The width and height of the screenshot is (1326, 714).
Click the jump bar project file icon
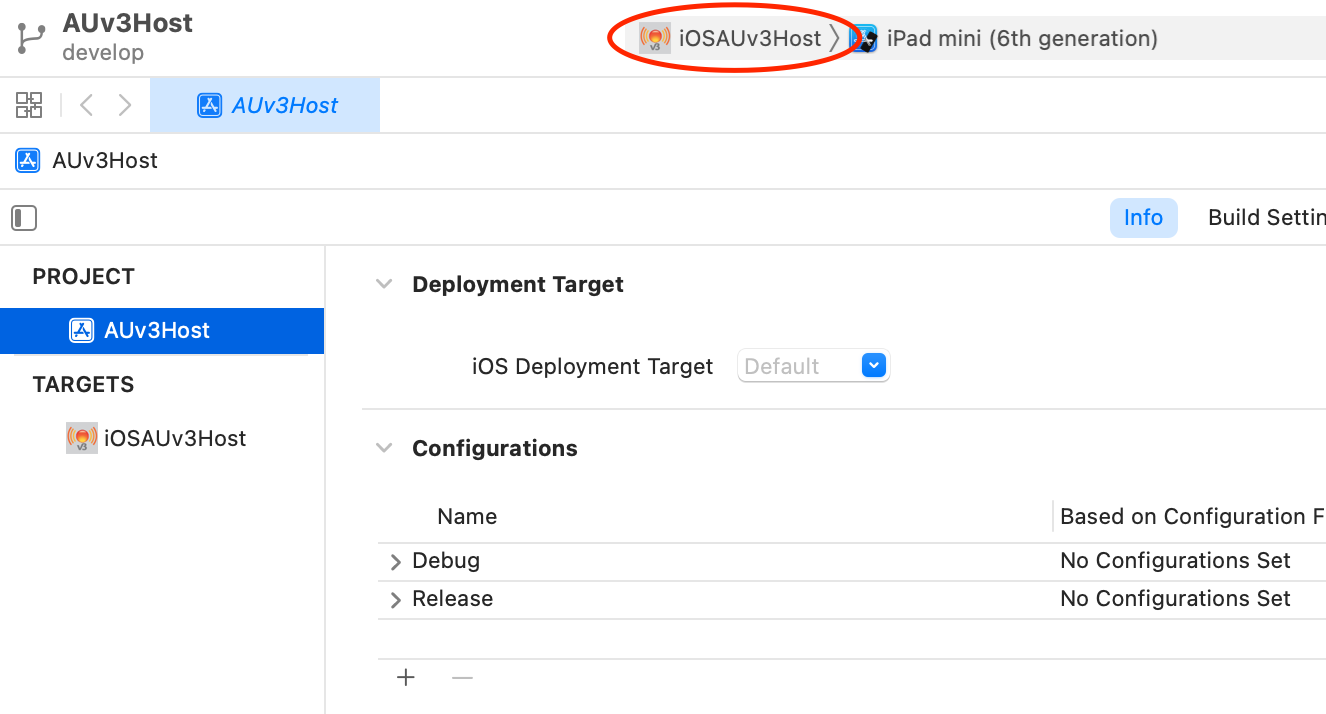[x=27, y=161]
